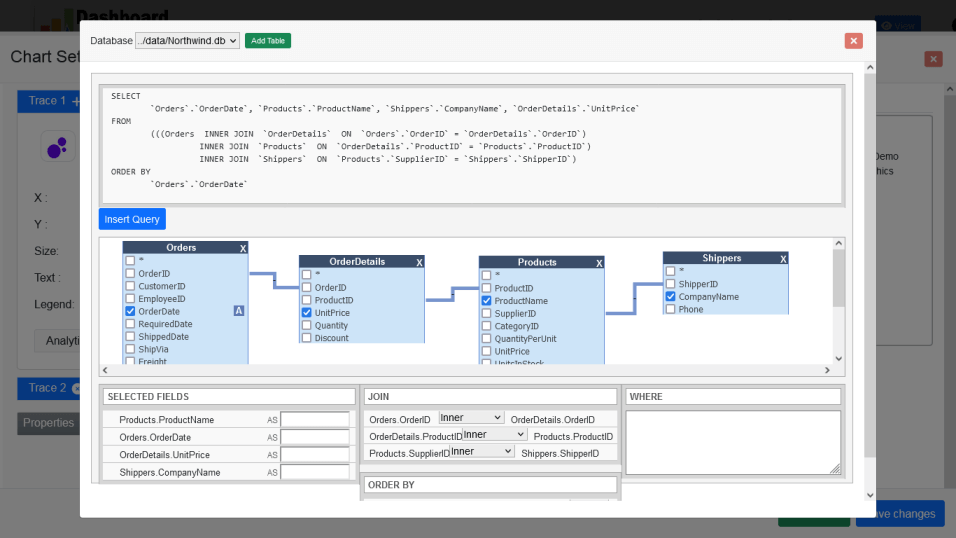Check the Orders EmployeeID field
The height and width of the screenshot is (538, 956).
(x=130, y=299)
